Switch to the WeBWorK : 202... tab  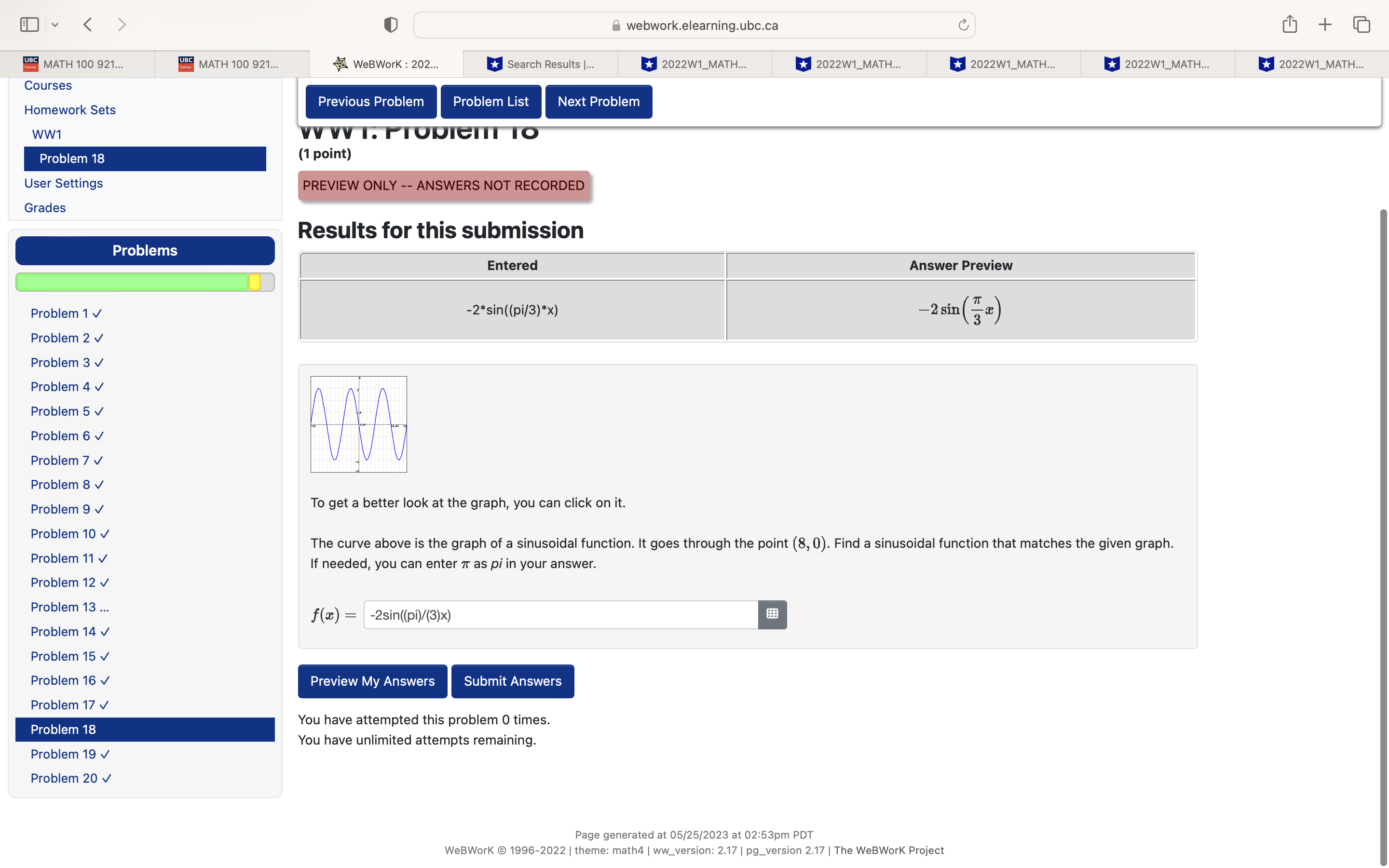387,64
